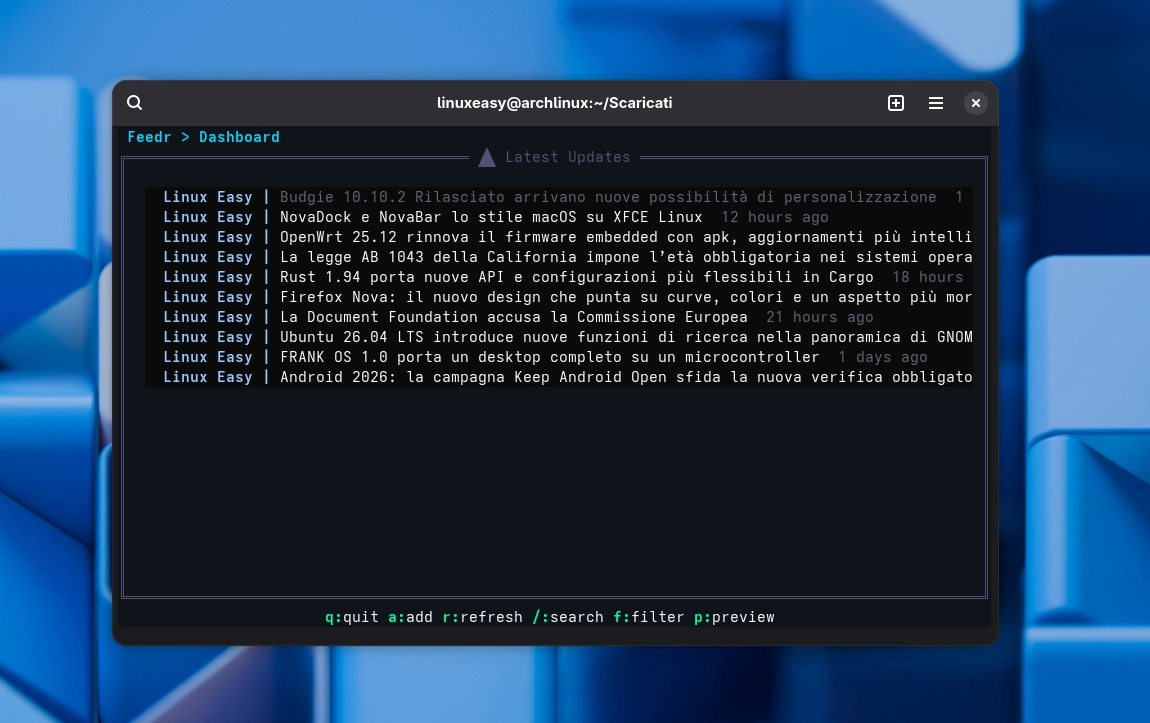The width and height of the screenshot is (1150, 723).
Task: Open the Rust 1.94 Cargo article
Action: click(x=576, y=277)
